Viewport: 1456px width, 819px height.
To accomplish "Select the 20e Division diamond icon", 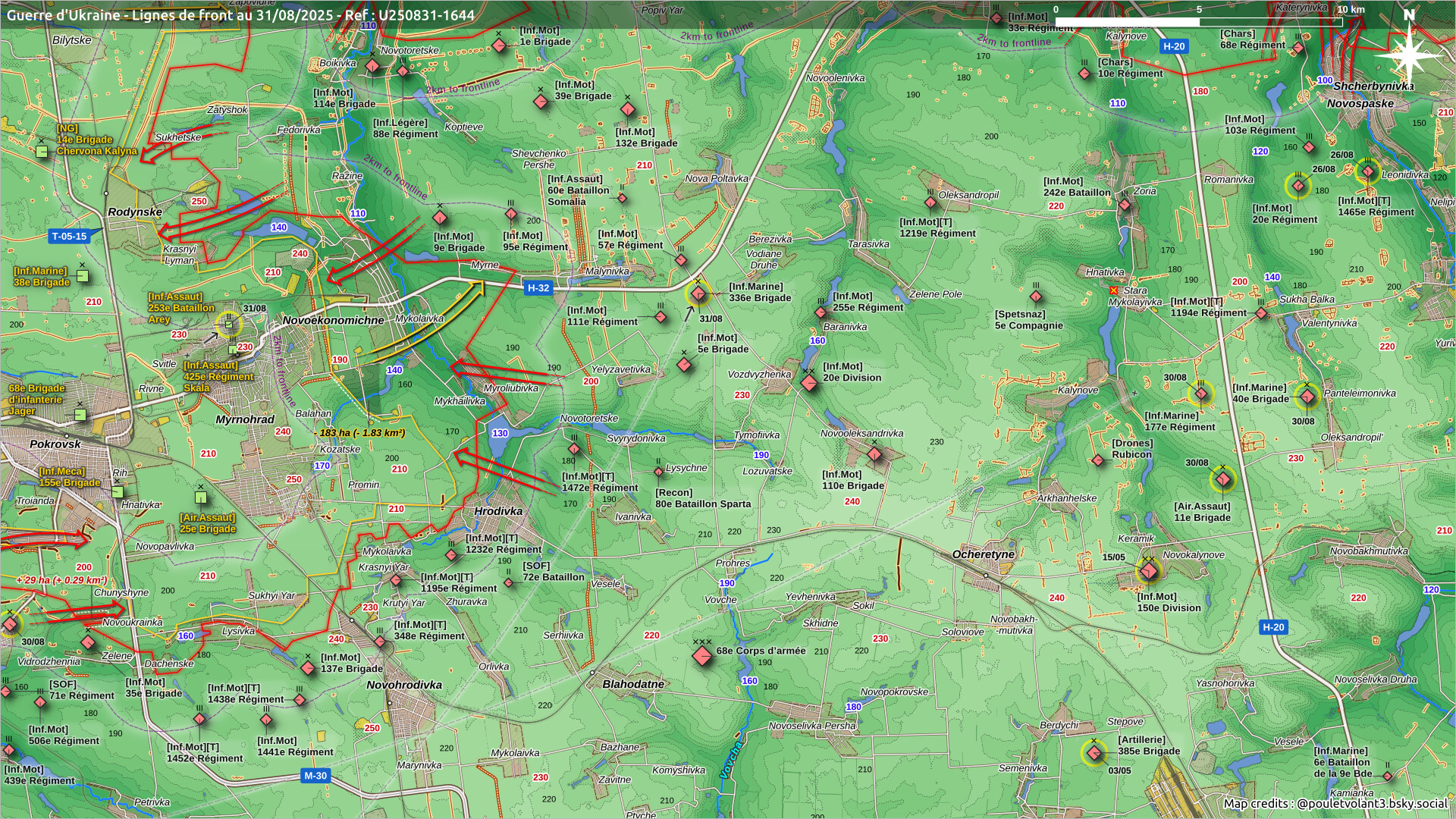I will point(809,383).
